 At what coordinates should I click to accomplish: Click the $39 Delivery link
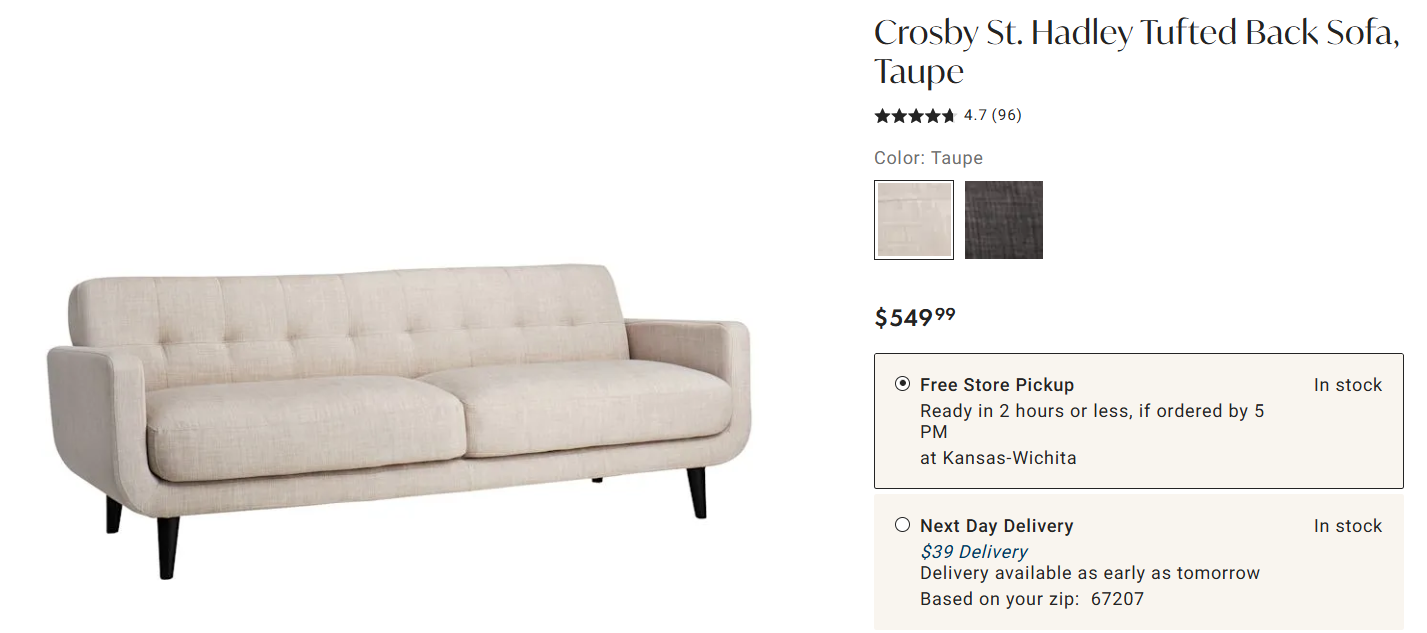pyautogui.click(x=973, y=551)
